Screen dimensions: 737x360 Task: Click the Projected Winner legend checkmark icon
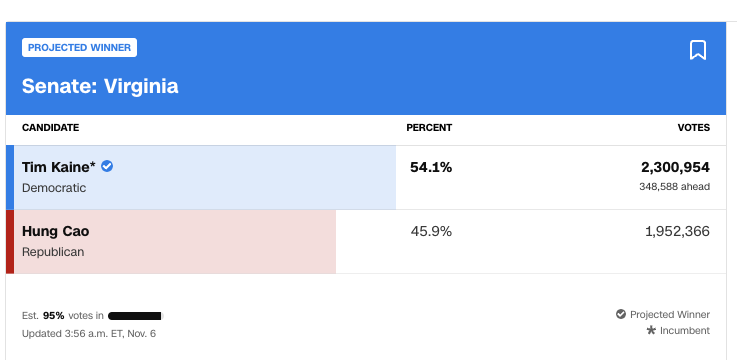(x=621, y=314)
